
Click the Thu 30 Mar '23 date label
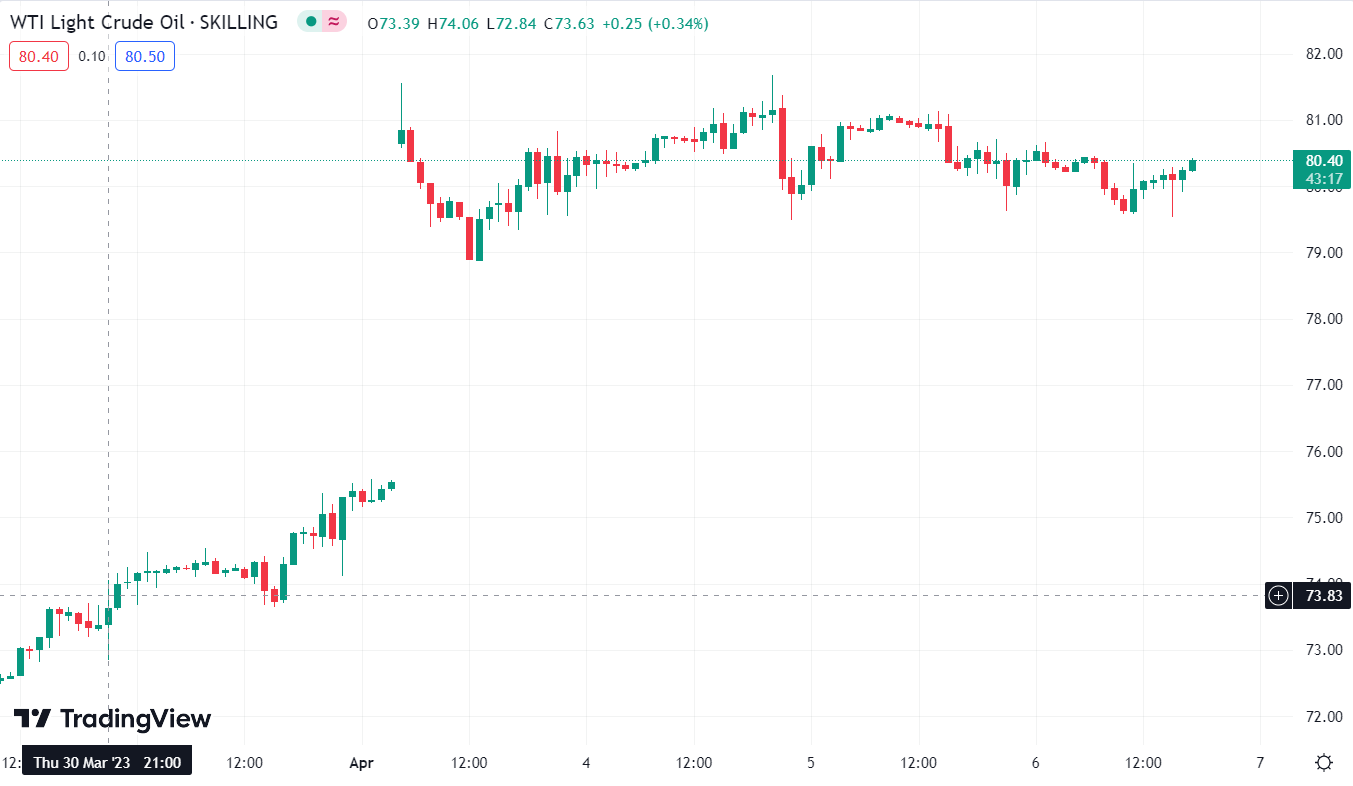[x=108, y=763]
